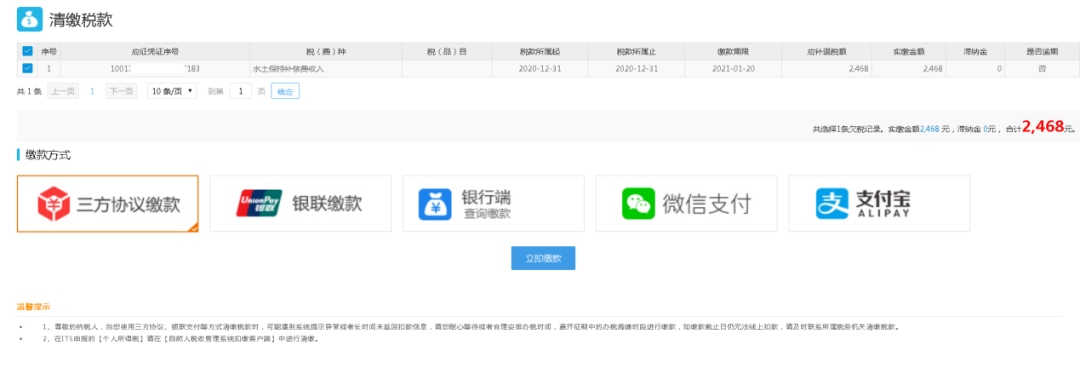Click the 是否逾期 column header
This screenshot has height=374, width=1080.
1041,52
